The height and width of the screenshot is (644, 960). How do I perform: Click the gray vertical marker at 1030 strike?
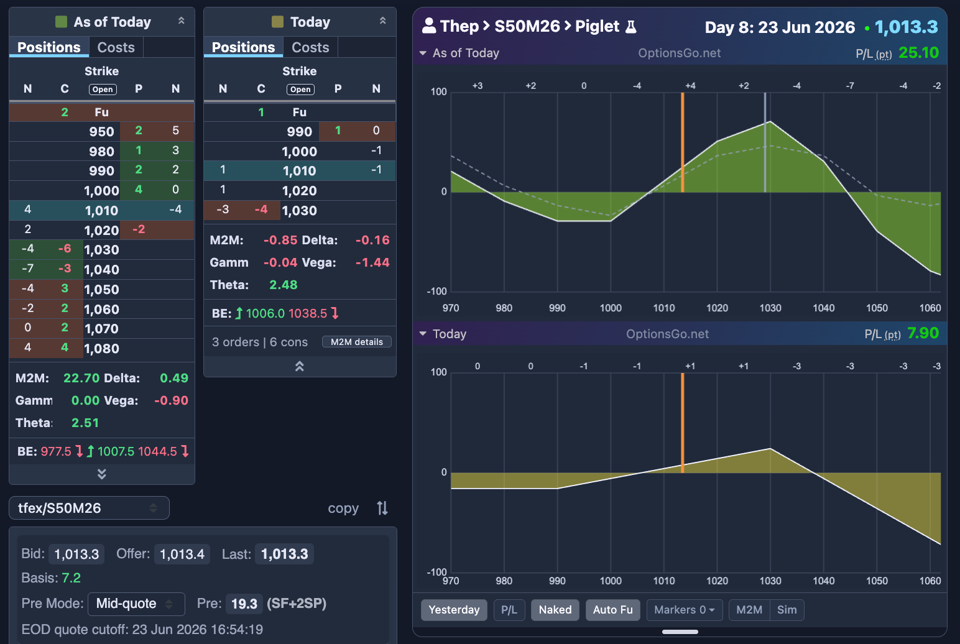[765, 142]
